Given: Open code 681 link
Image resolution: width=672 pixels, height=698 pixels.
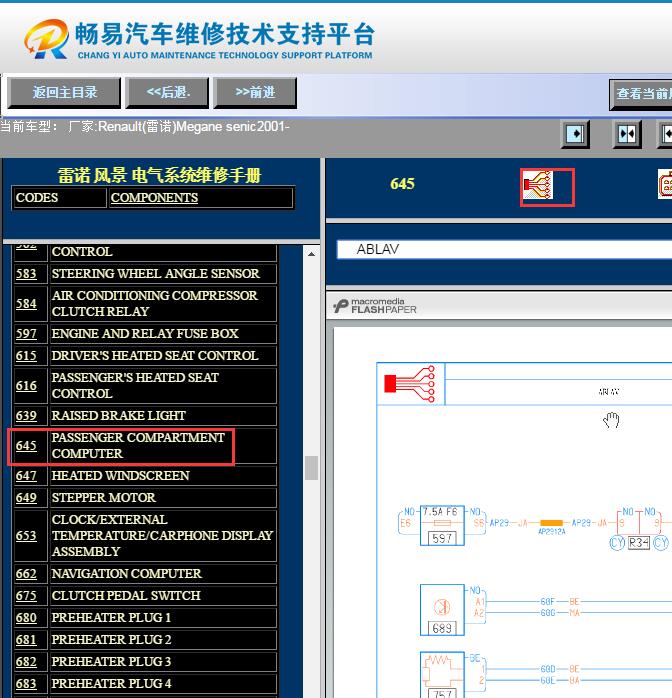Looking at the screenshot, I should click(26, 640).
